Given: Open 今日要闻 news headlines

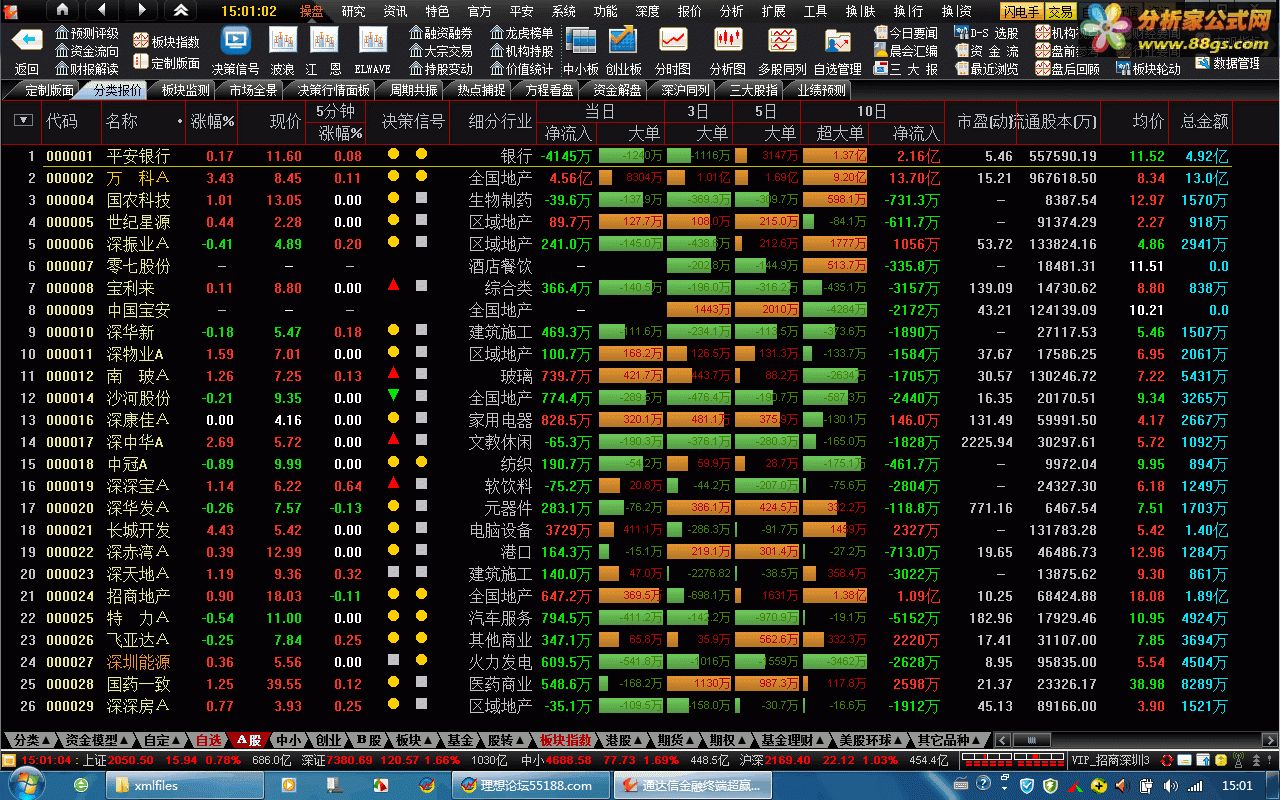Looking at the screenshot, I should click(x=906, y=33).
